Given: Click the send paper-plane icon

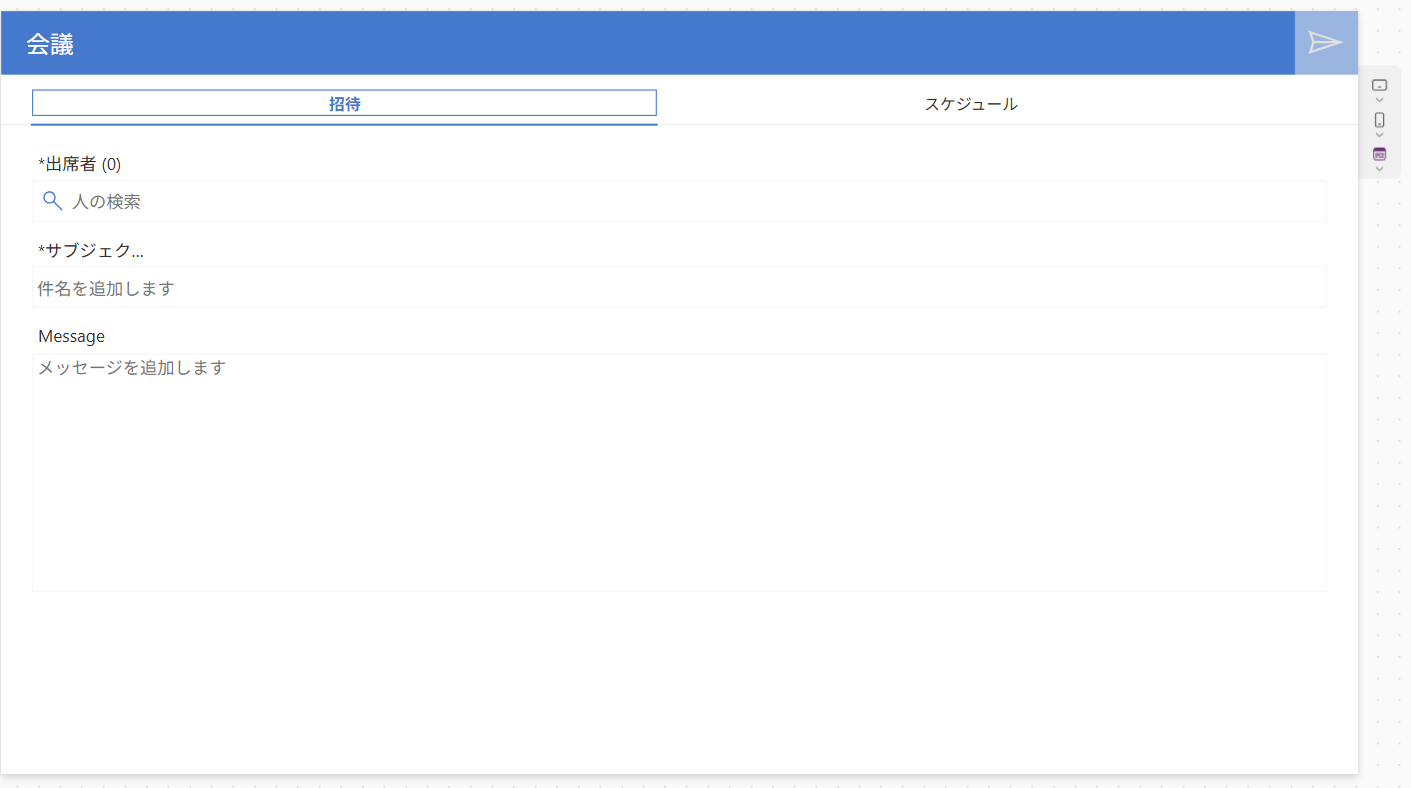Looking at the screenshot, I should 1325,42.
